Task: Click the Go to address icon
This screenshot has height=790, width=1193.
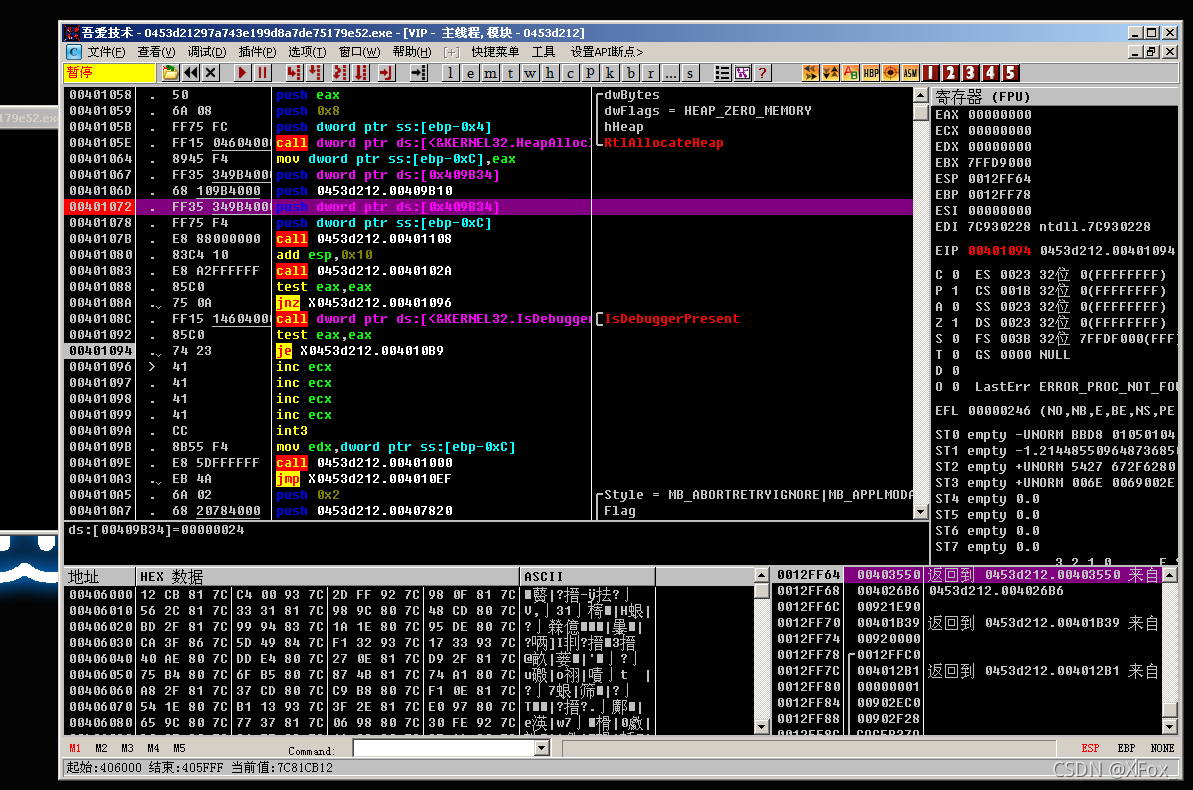Action: point(418,73)
